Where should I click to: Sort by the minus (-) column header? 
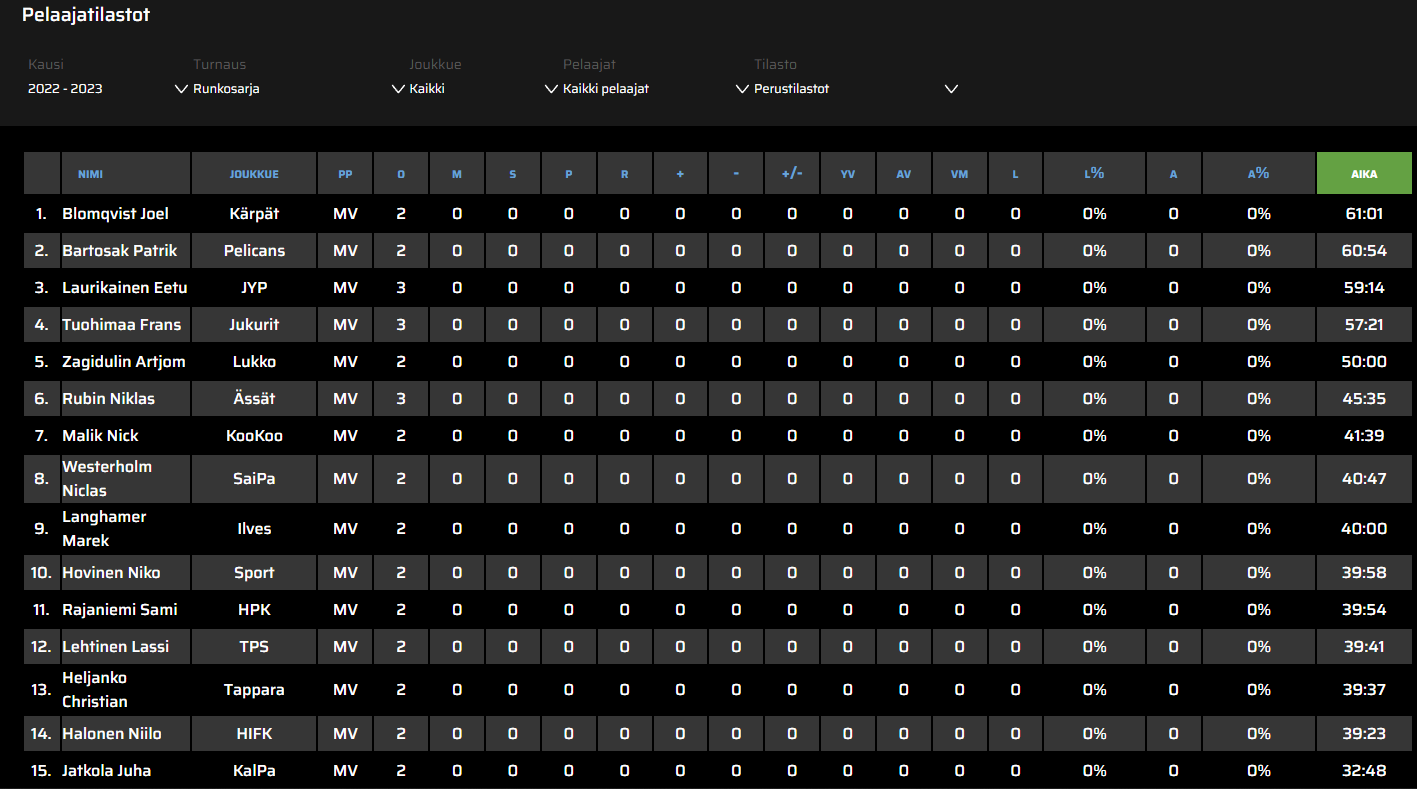coord(736,173)
